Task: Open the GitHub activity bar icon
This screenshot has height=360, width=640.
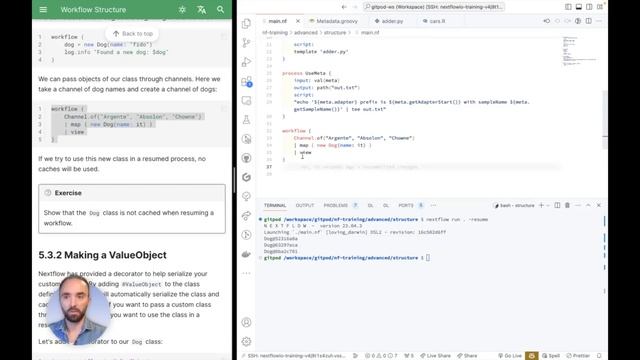Action: 246,158
